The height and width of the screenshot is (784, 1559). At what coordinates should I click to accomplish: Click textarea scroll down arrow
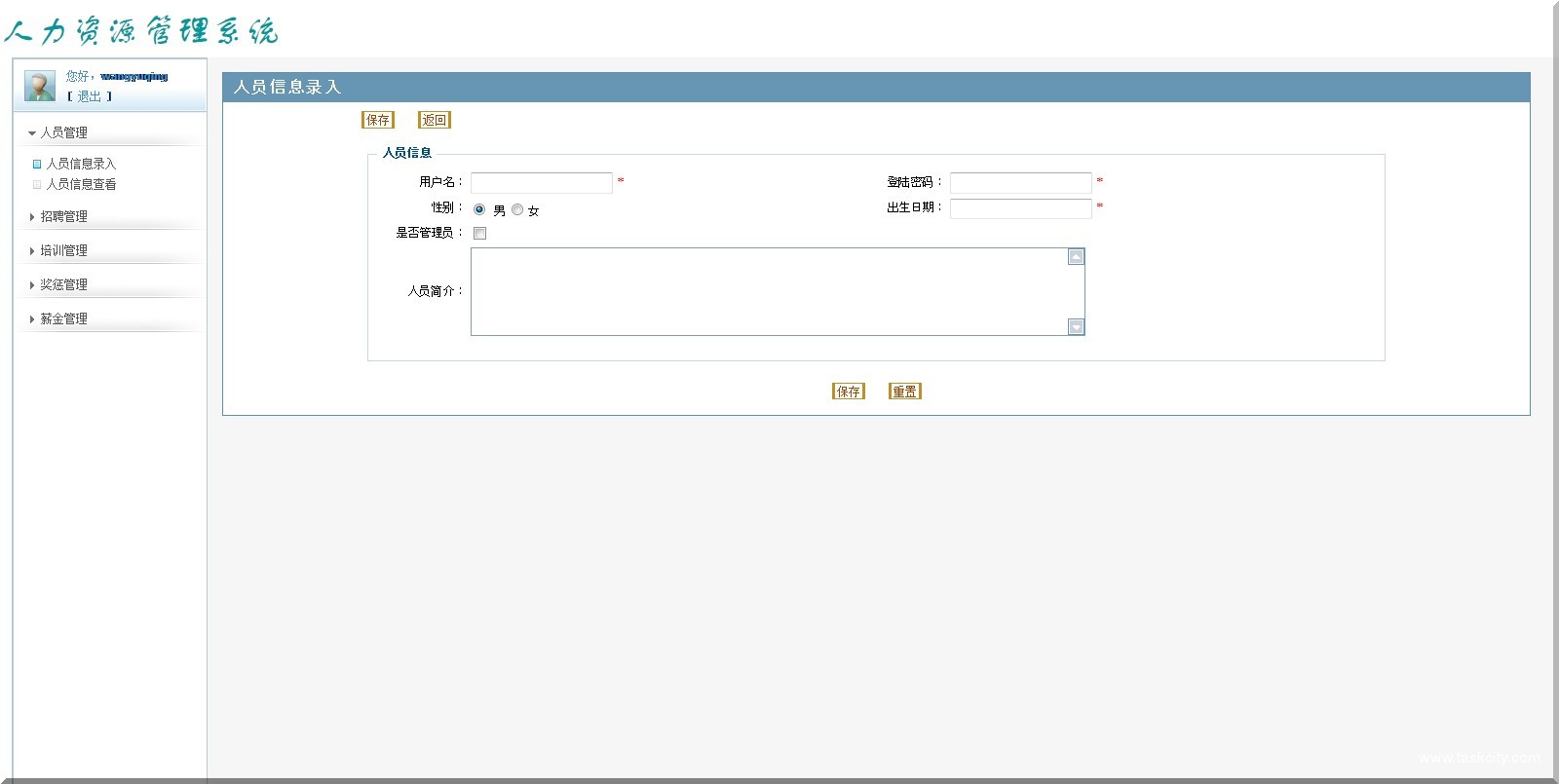1076,327
